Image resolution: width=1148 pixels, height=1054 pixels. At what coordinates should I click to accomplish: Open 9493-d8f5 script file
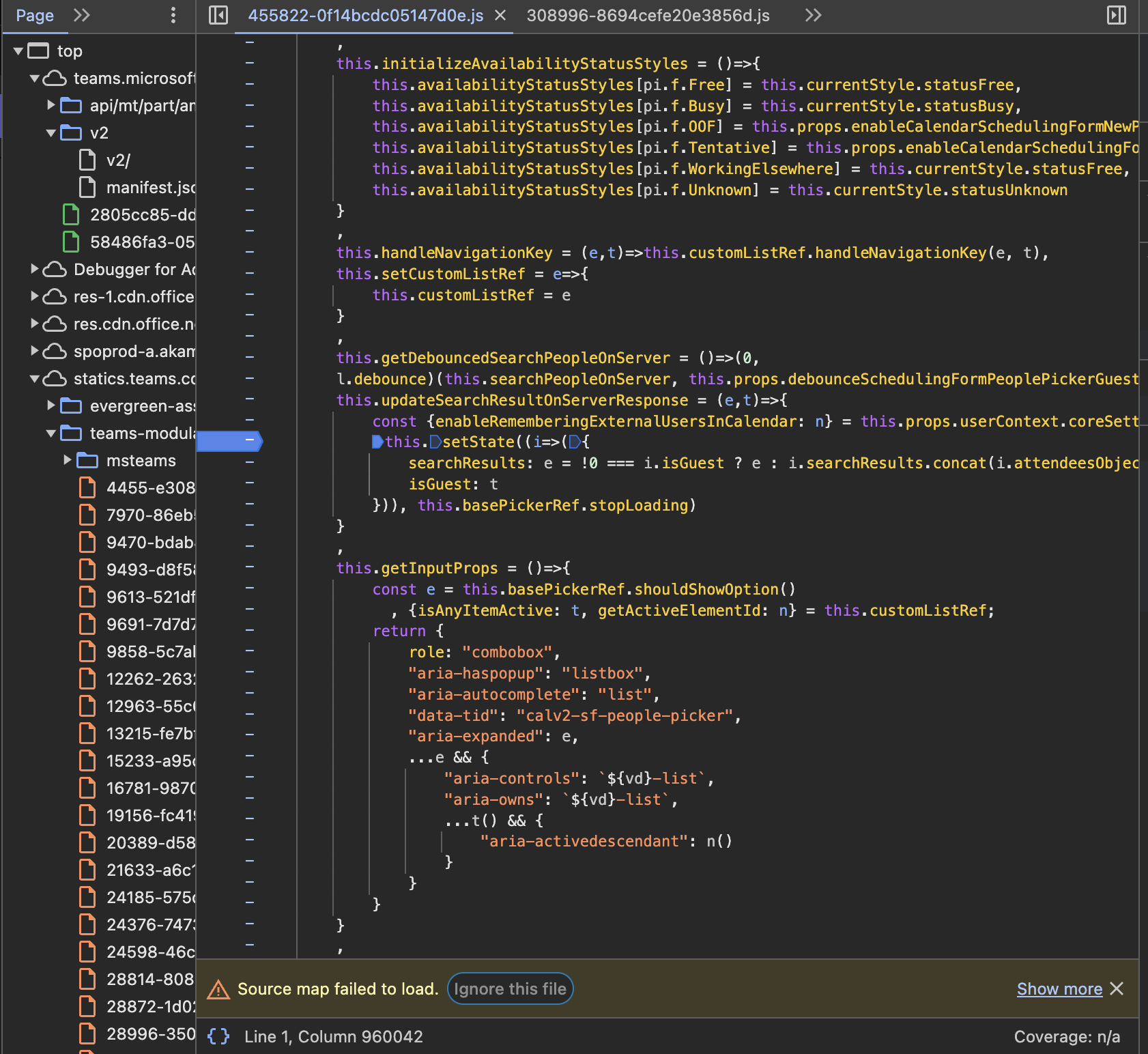coord(137,570)
